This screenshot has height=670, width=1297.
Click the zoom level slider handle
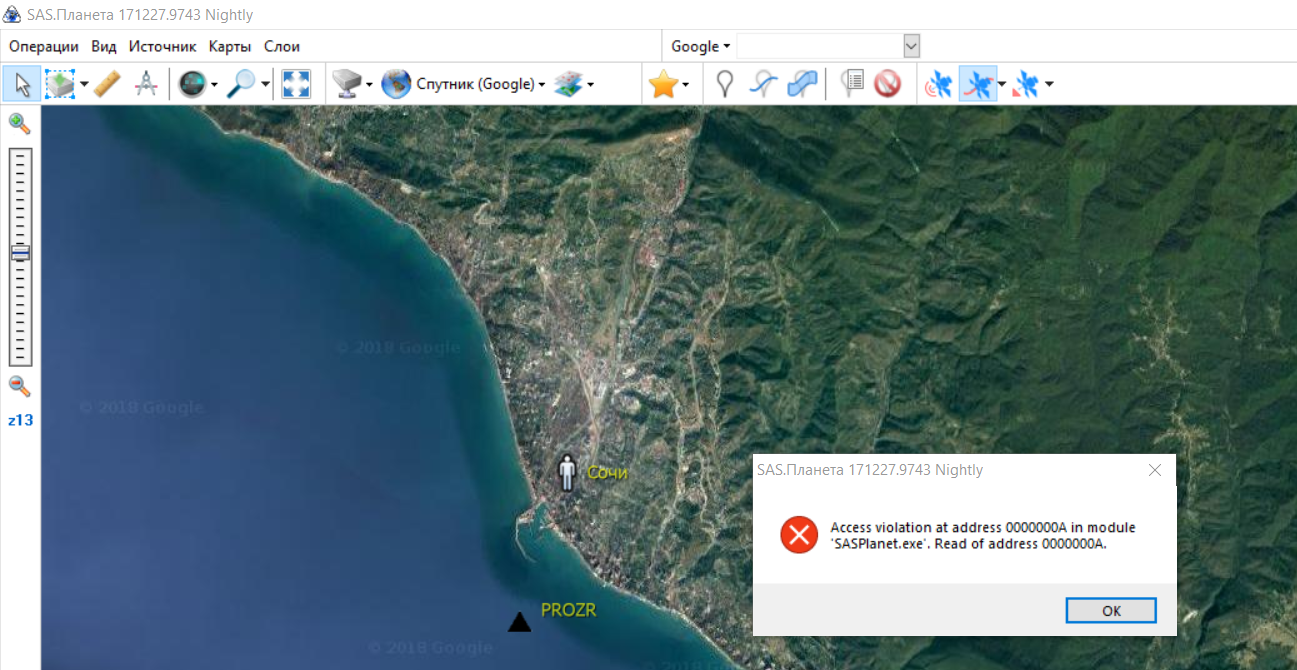(x=20, y=253)
